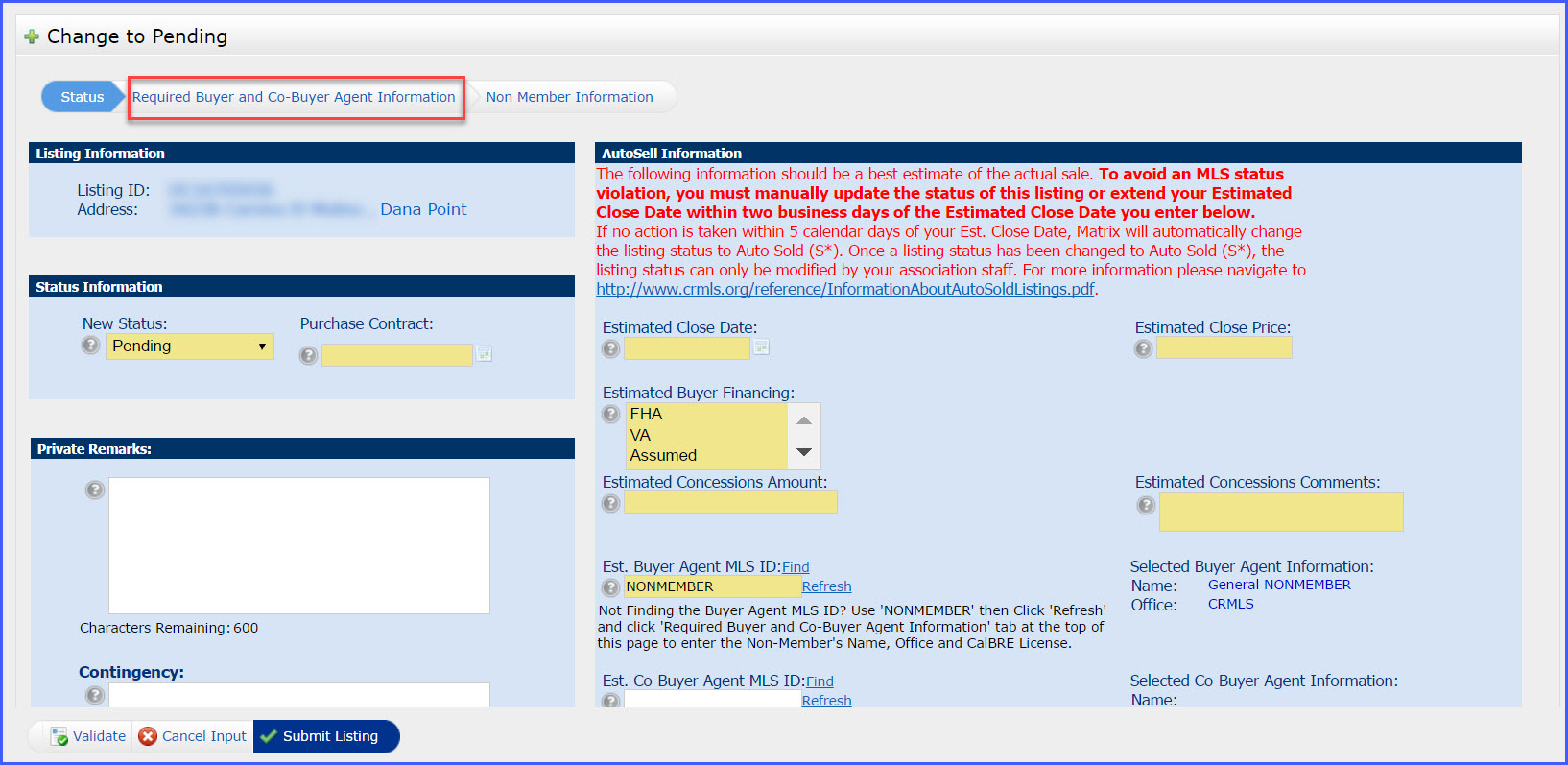Click the Validate button

88,736
